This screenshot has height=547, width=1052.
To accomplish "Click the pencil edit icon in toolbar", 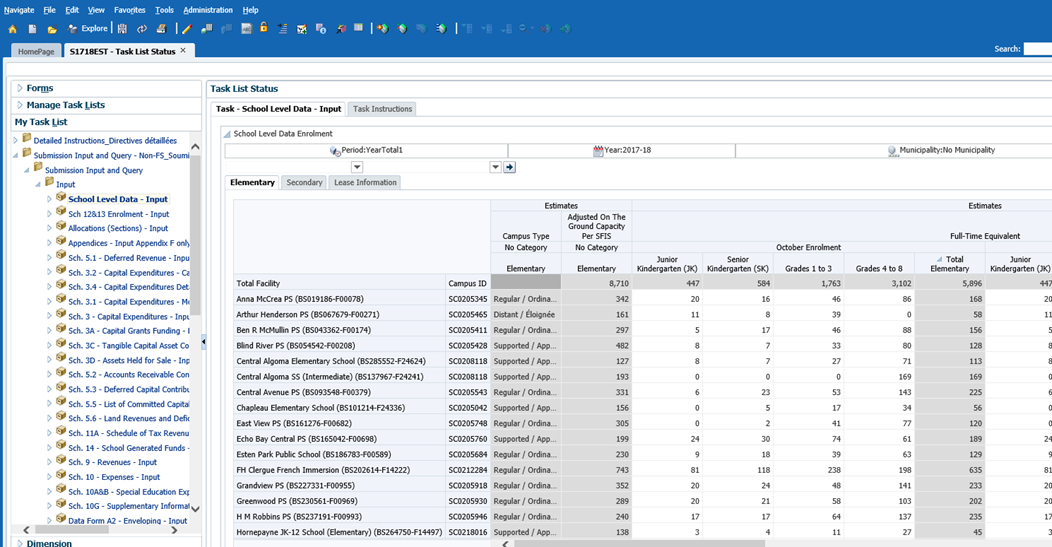I will 186,29.
